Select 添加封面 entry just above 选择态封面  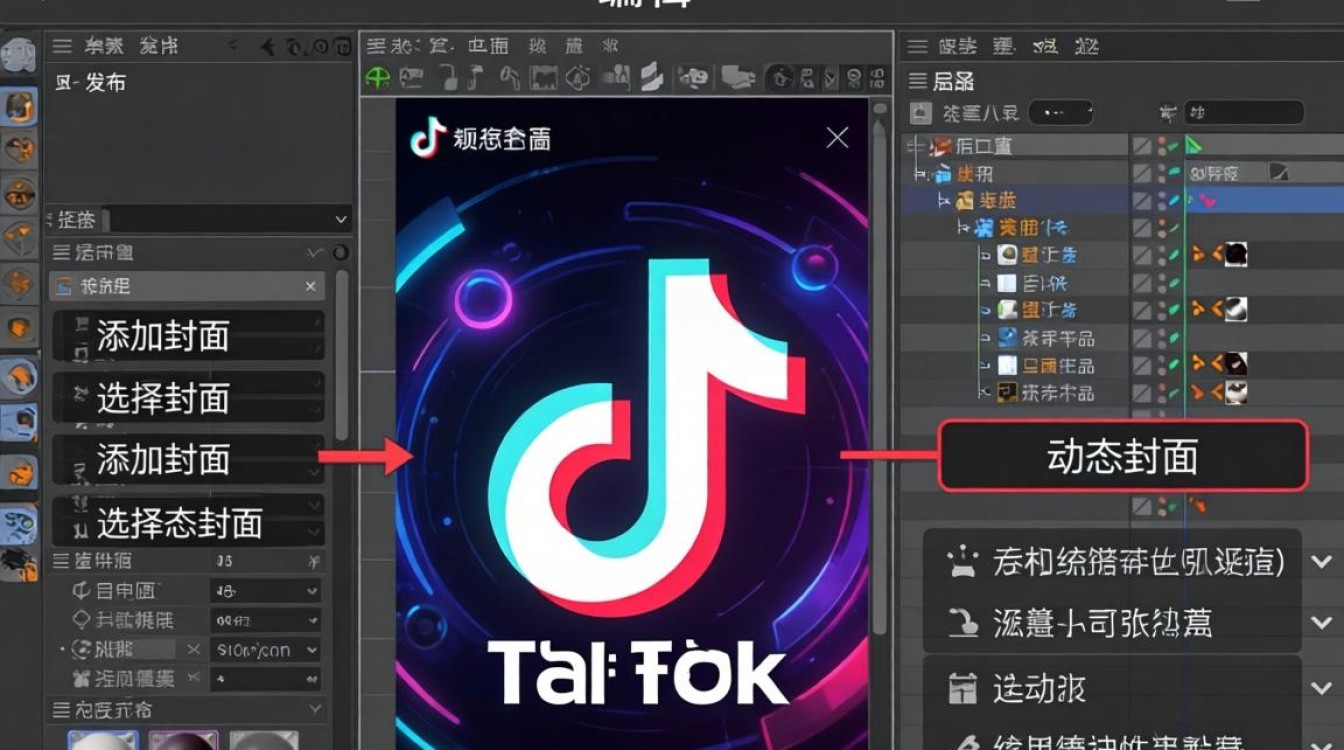pyautogui.click(x=188, y=460)
